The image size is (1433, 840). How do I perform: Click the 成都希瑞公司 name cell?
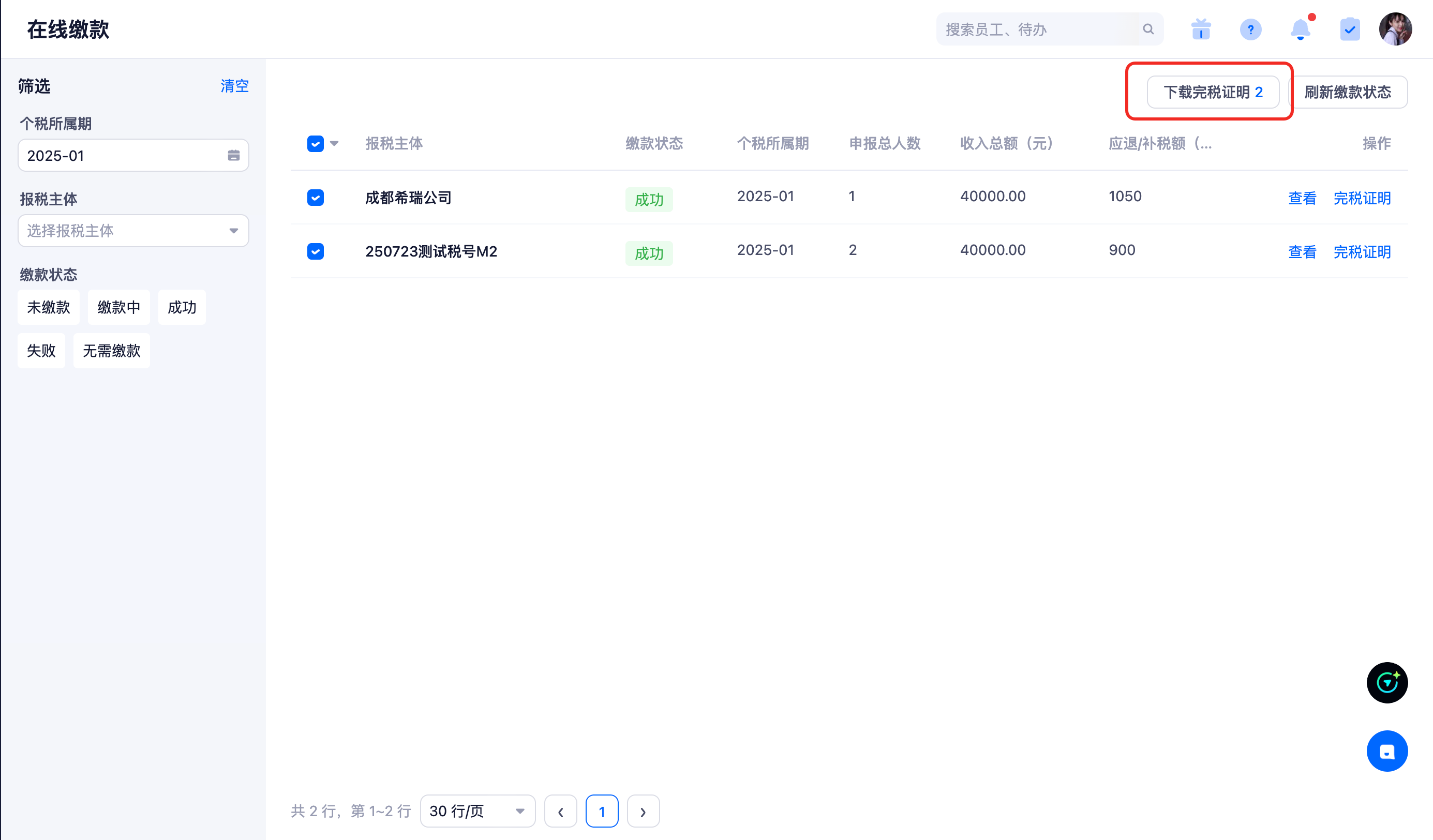coord(408,198)
